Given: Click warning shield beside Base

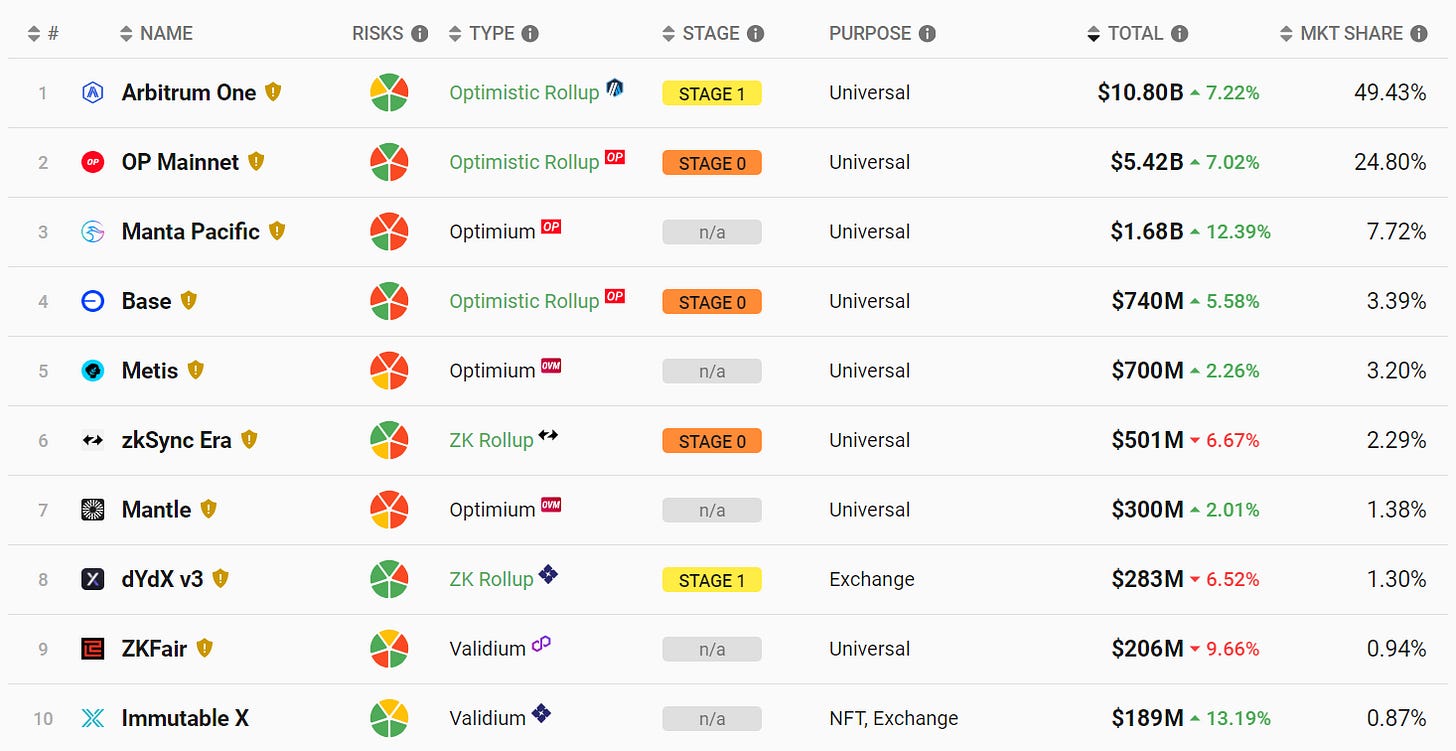Looking at the screenshot, I should pyautogui.click(x=188, y=300).
